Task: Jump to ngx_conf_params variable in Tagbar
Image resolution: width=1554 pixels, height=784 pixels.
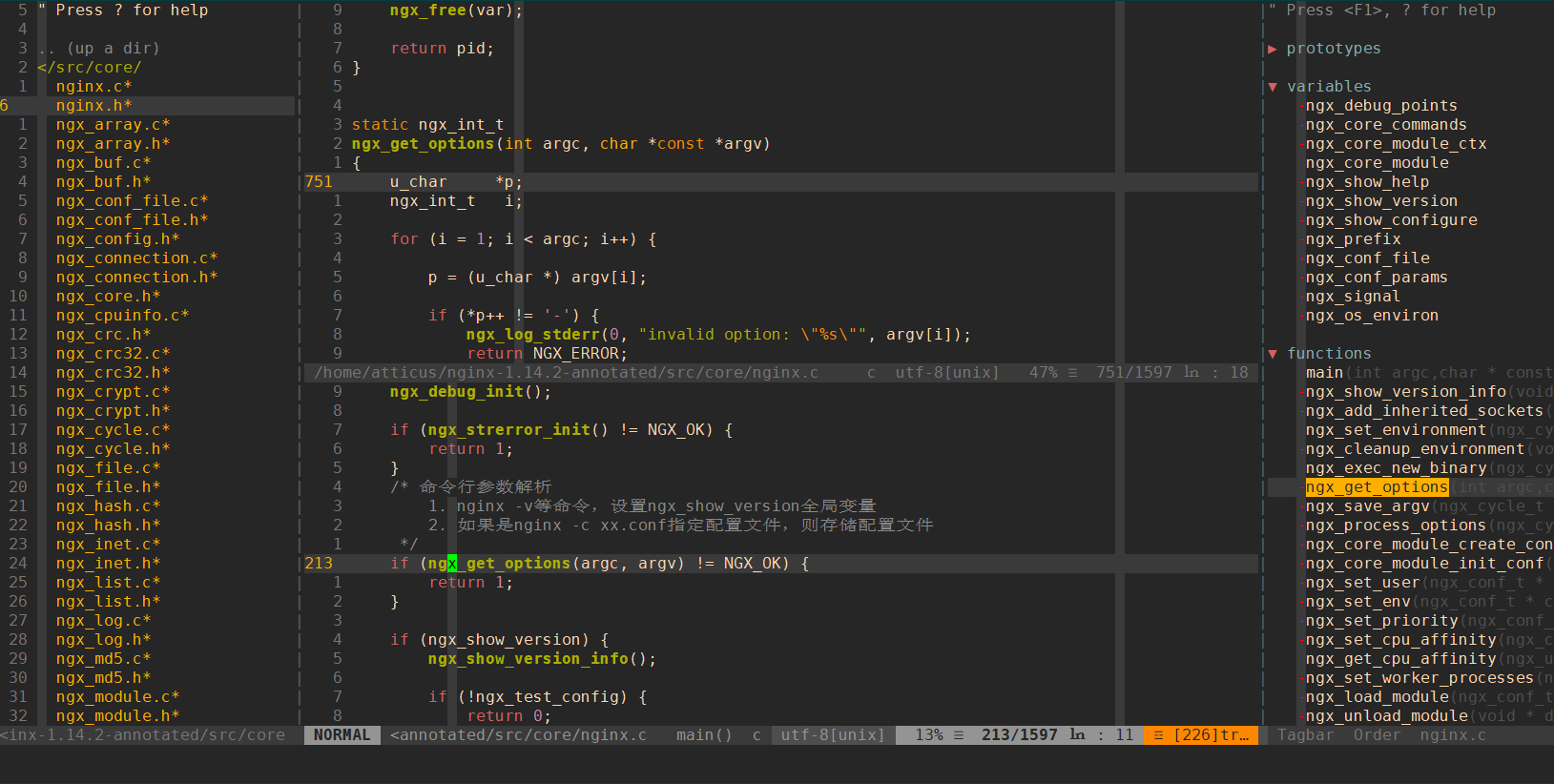Action: (1377, 278)
